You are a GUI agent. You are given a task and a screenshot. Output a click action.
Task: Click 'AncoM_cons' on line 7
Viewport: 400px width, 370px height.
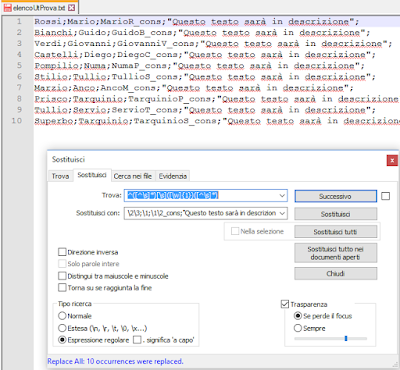tap(128, 88)
